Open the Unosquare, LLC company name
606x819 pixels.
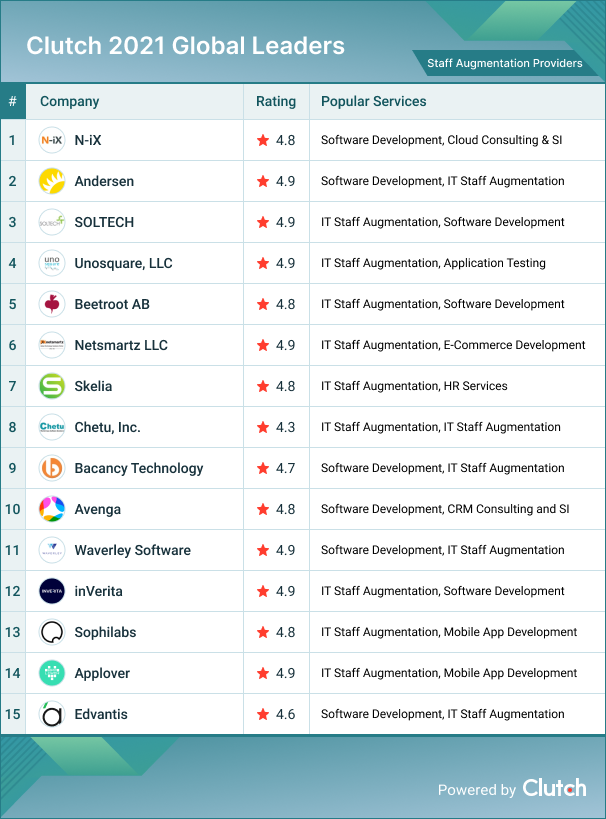(123, 263)
